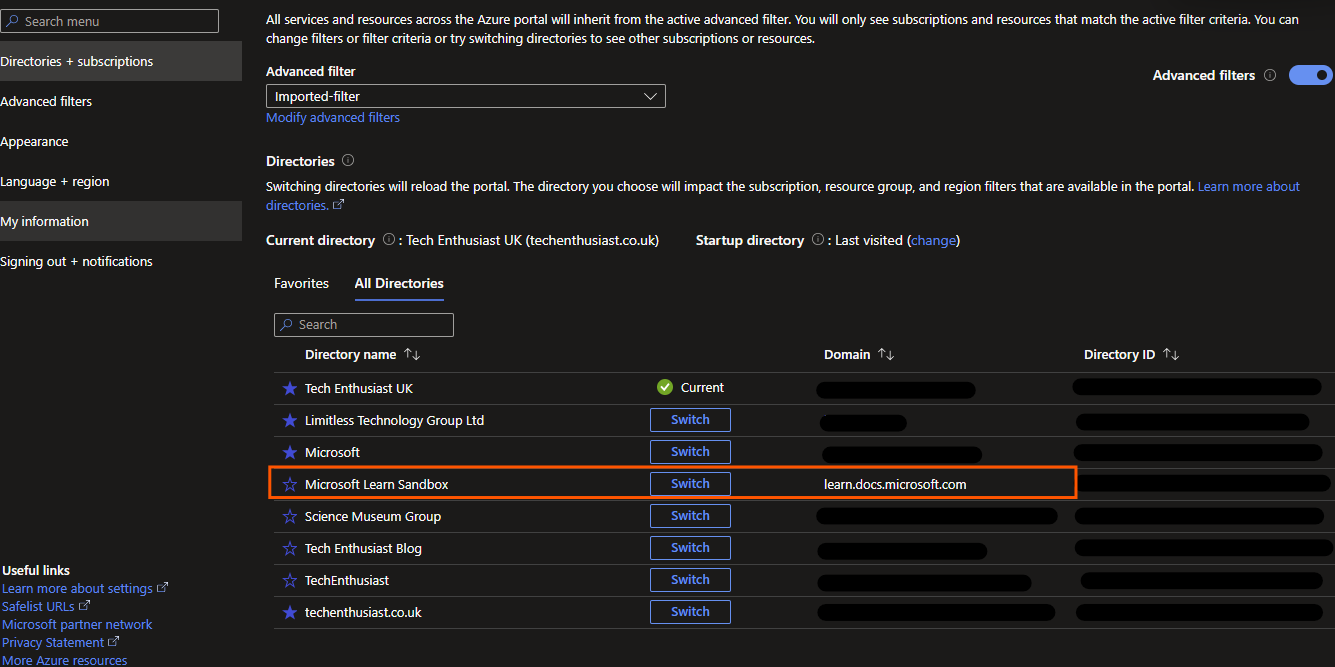Click the info icon next to Current directory
1335x667 pixels.
click(x=389, y=240)
